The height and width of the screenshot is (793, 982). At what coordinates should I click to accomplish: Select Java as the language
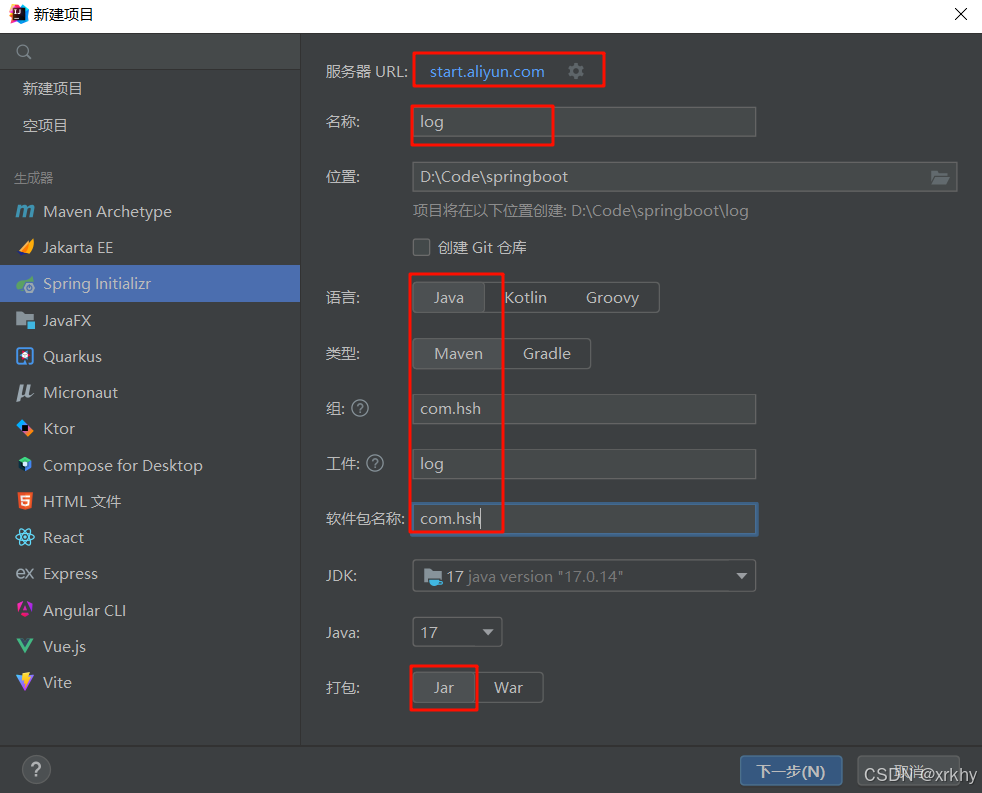(448, 298)
